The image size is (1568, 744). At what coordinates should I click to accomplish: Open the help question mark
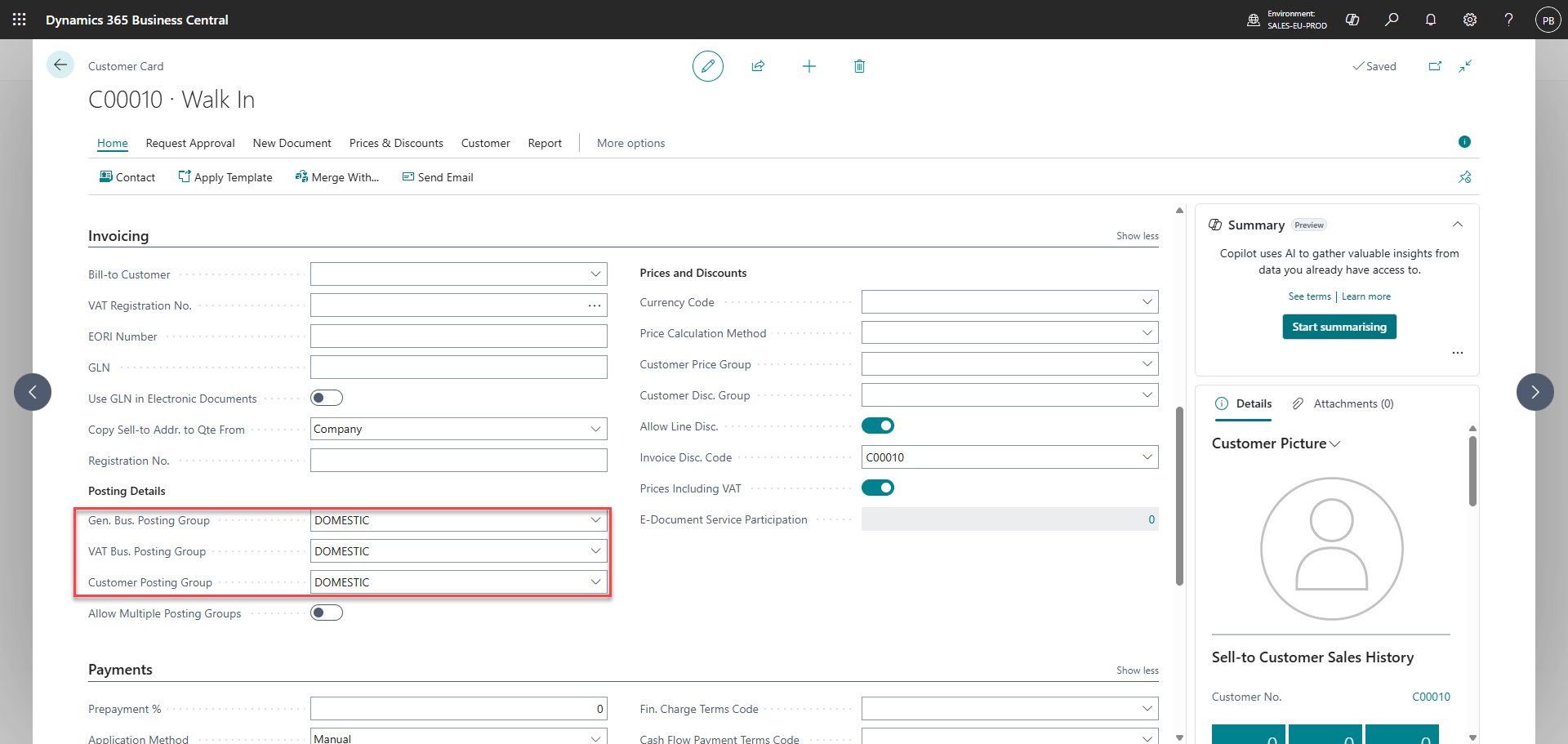tap(1509, 20)
